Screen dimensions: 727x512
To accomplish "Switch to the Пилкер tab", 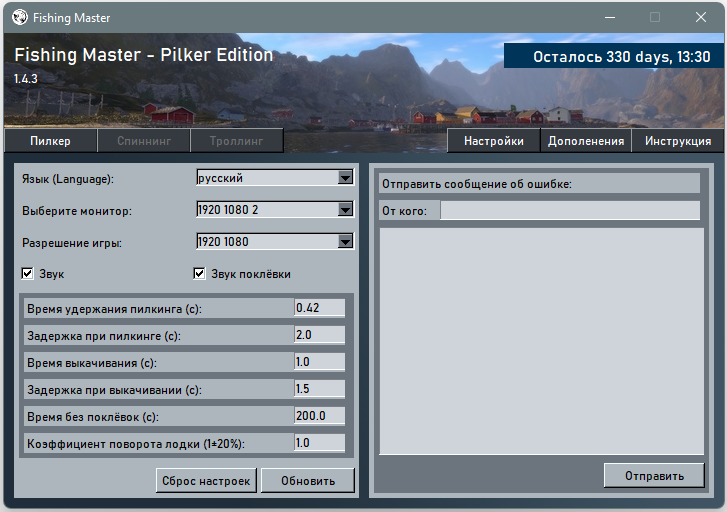I will 51,141.
